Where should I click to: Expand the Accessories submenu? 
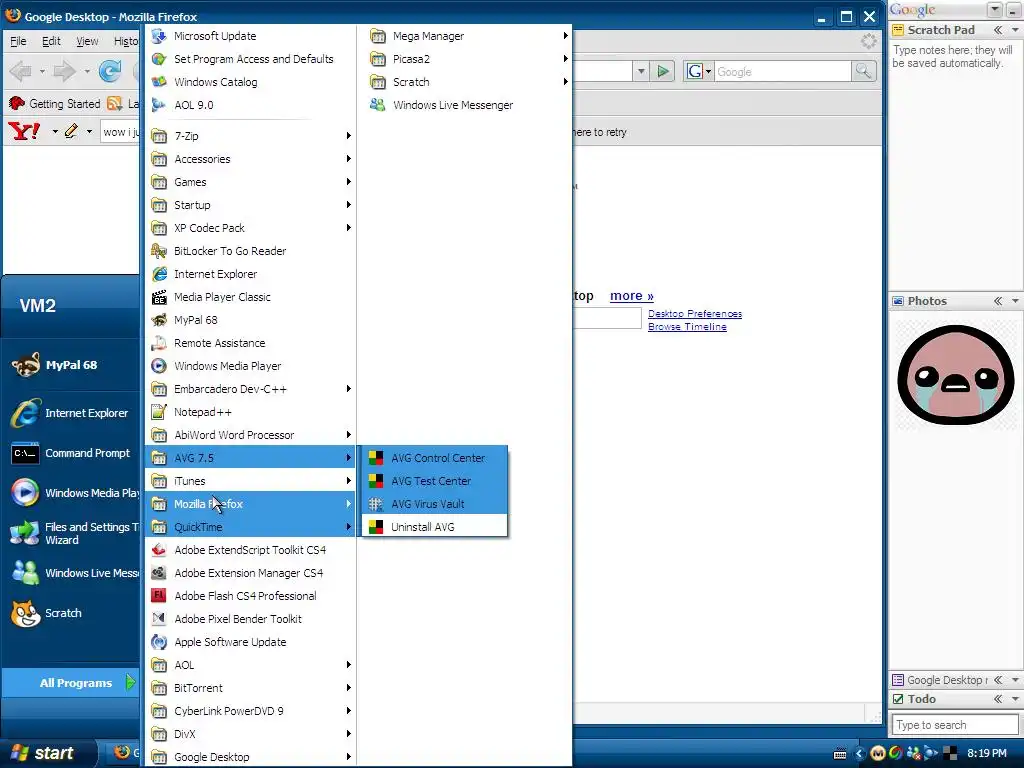coord(251,159)
